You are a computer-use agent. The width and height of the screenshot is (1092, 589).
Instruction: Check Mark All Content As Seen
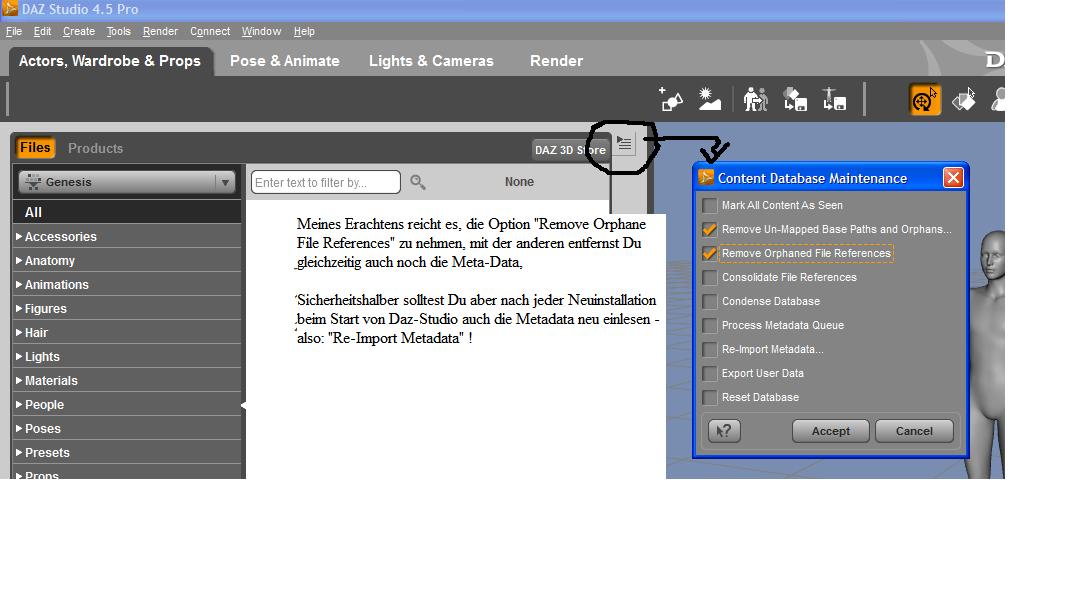coord(709,205)
